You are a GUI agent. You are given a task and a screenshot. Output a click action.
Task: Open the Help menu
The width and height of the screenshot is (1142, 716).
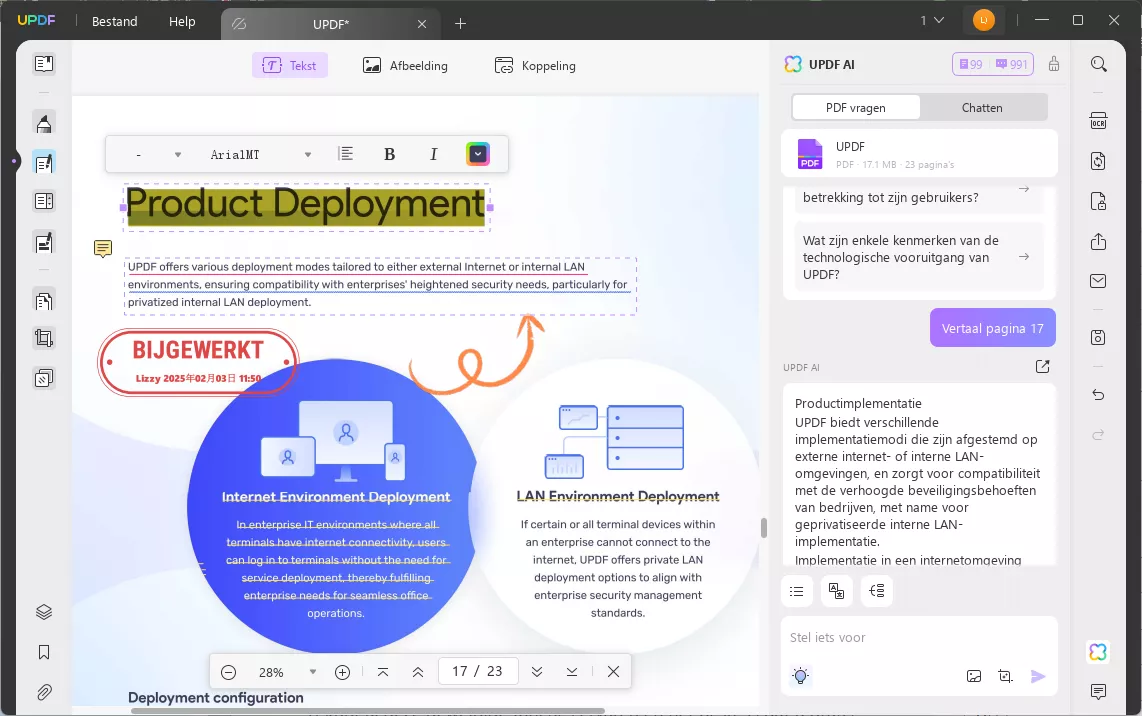point(182,22)
